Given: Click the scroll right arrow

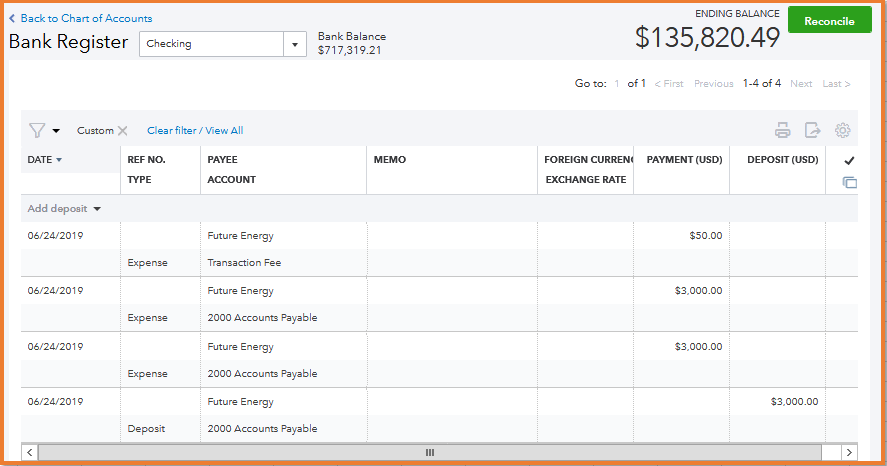Looking at the screenshot, I should (849, 452).
